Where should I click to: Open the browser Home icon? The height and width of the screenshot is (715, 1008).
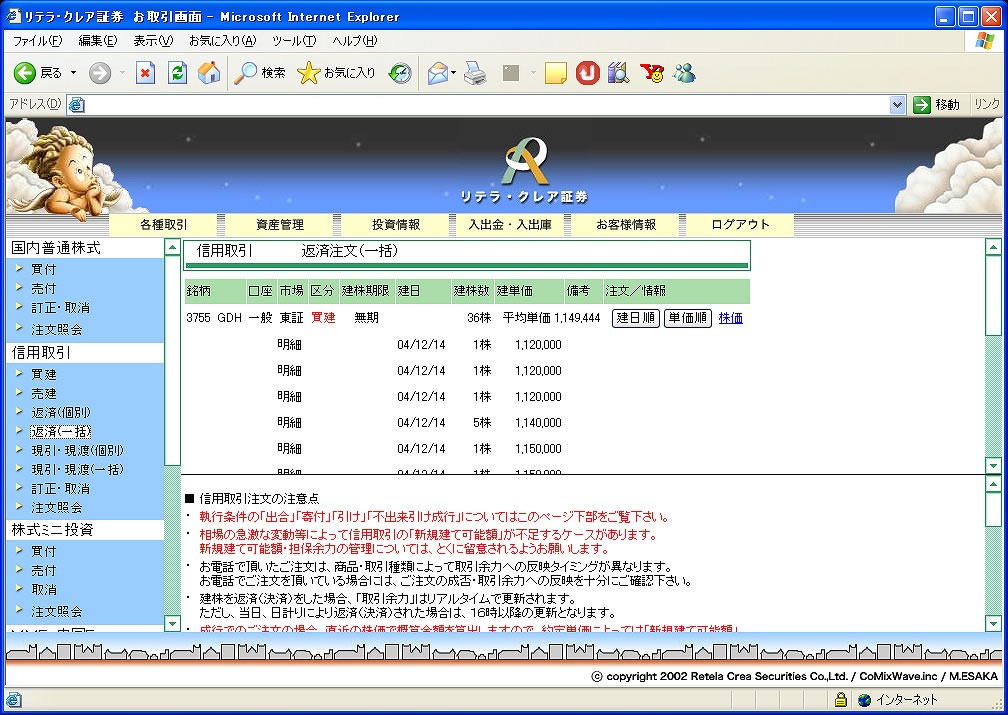208,73
